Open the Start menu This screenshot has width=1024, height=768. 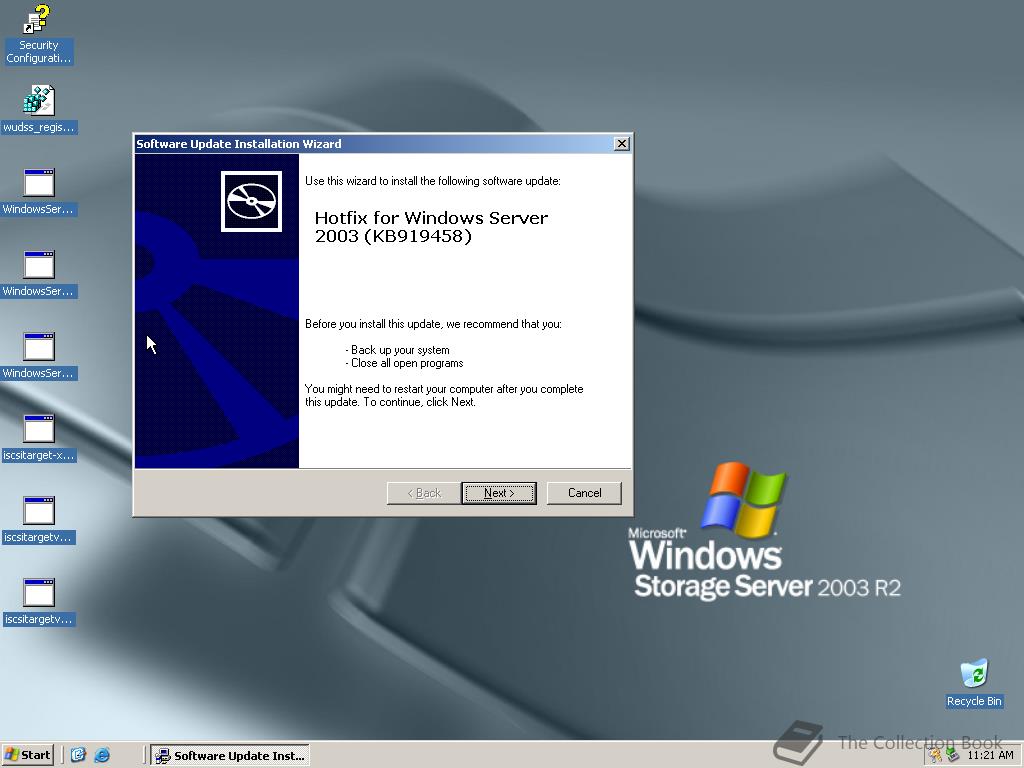[x=27, y=755]
